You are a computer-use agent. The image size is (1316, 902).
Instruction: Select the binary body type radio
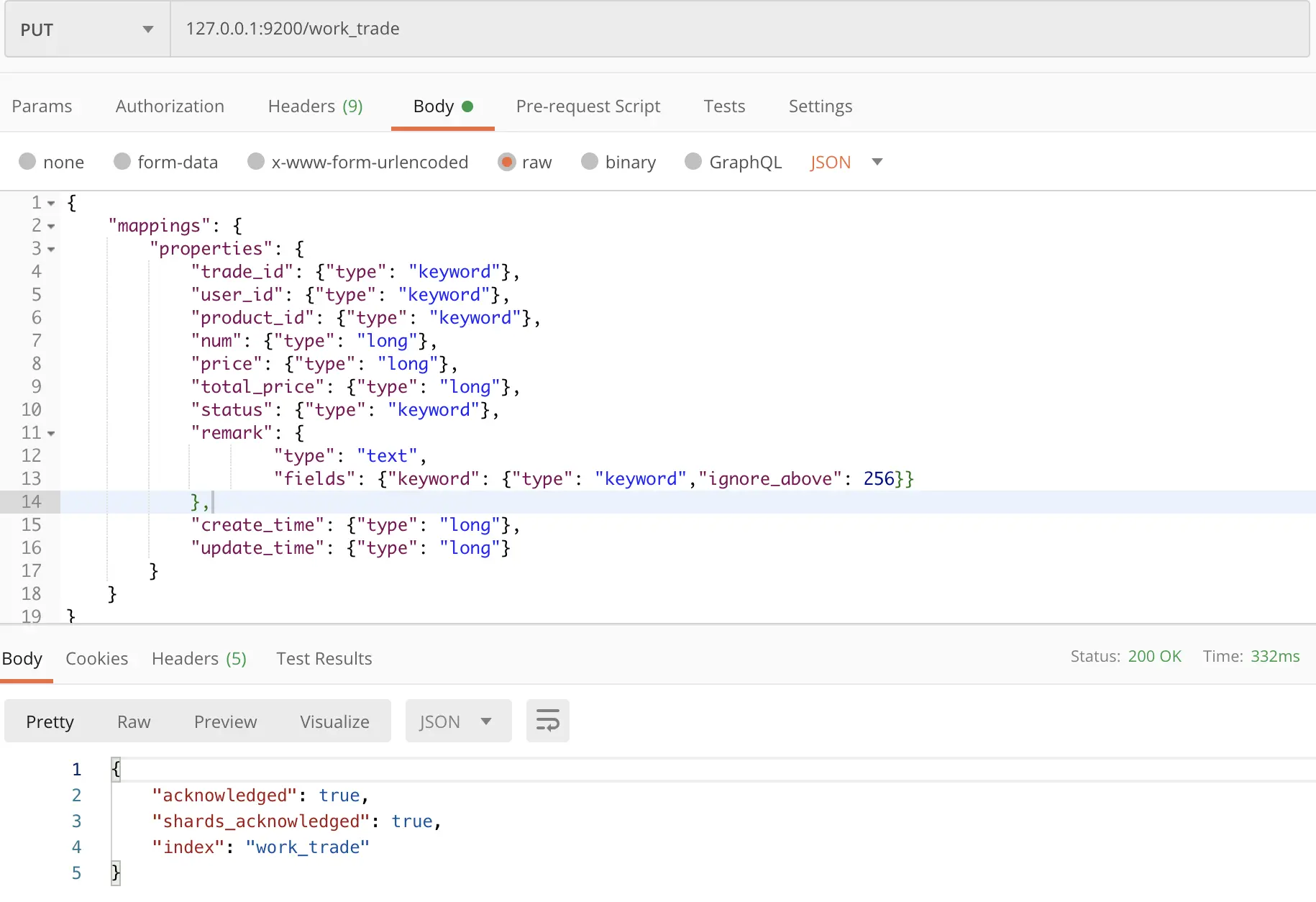click(590, 161)
